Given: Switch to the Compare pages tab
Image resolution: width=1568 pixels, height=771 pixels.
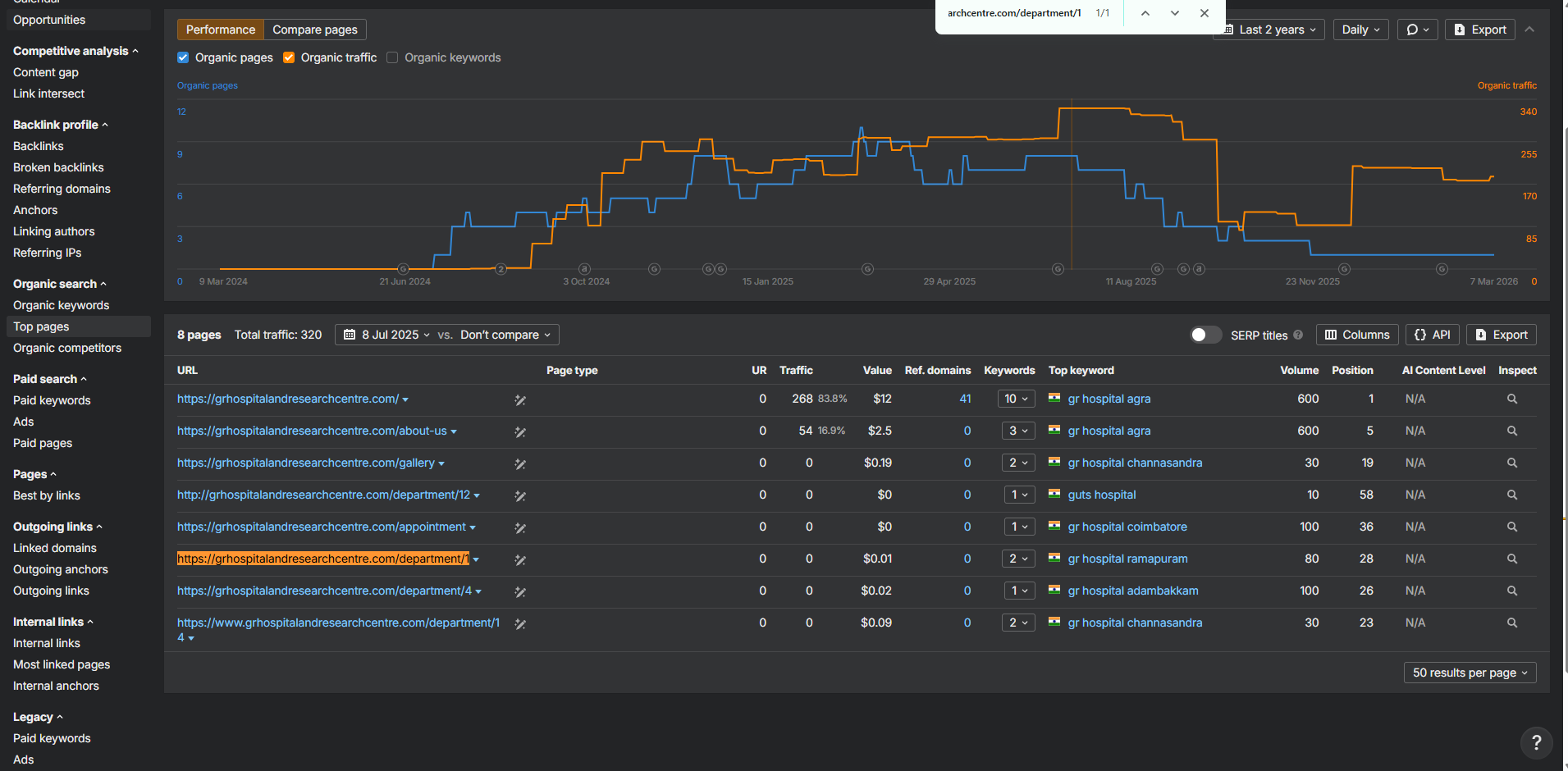Looking at the screenshot, I should point(315,30).
